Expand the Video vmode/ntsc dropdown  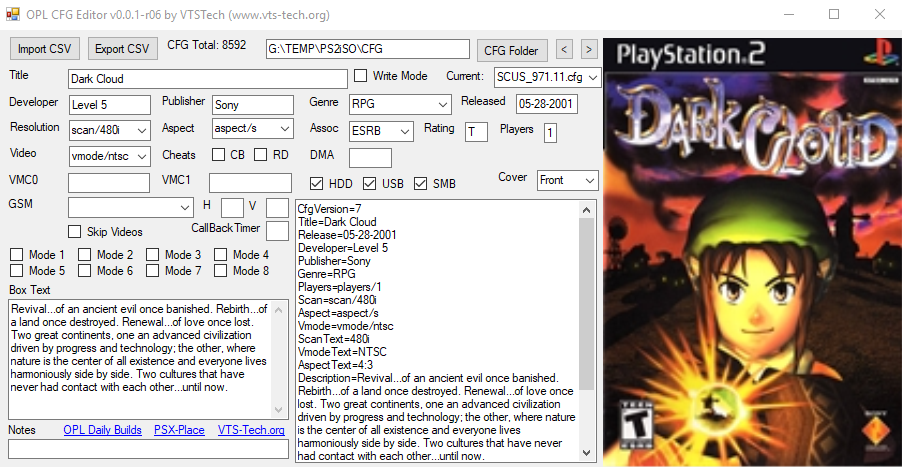point(109,156)
